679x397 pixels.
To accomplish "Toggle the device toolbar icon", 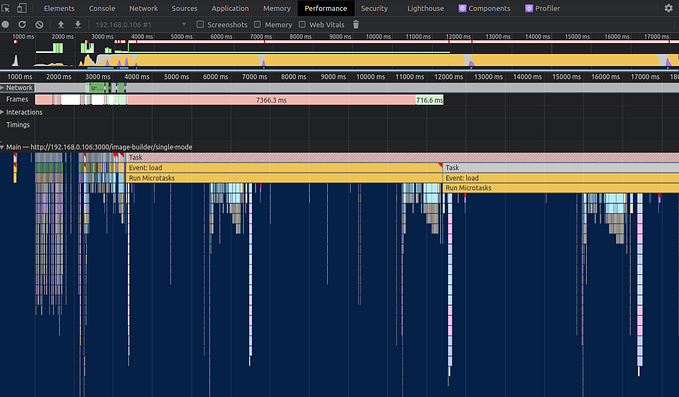I will (x=21, y=8).
